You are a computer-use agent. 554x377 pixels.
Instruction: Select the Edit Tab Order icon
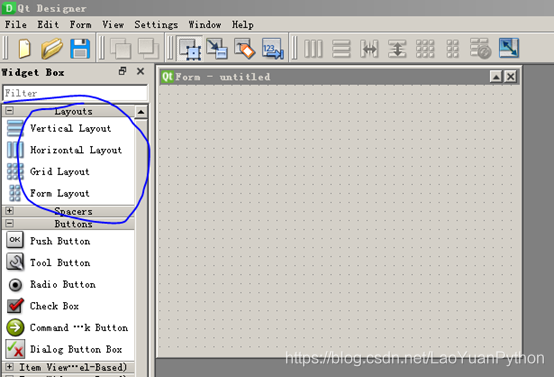[272, 48]
